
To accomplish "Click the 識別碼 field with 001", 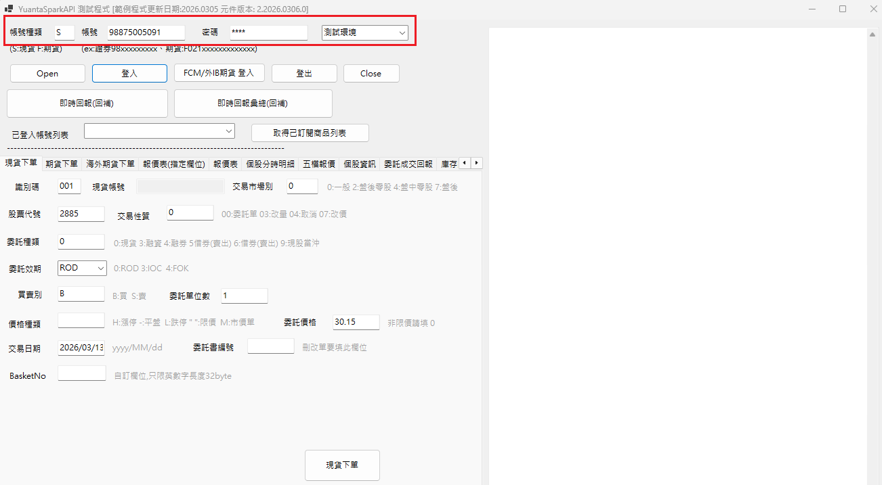I will pos(69,186).
